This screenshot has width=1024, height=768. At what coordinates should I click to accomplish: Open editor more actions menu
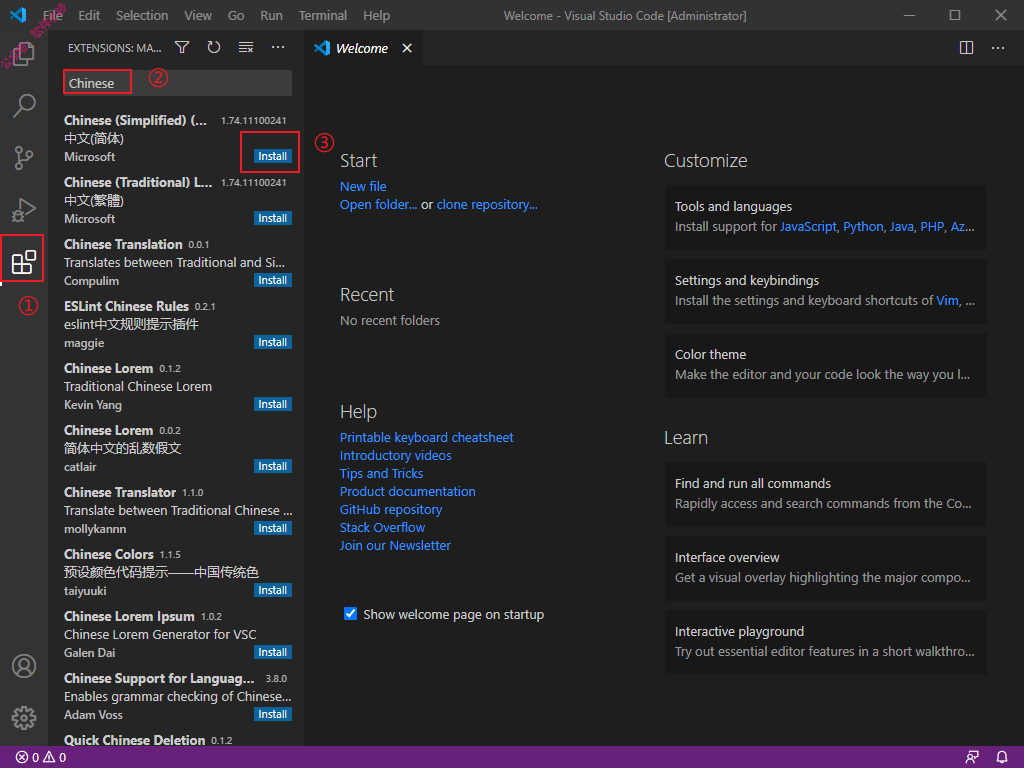click(x=998, y=48)
